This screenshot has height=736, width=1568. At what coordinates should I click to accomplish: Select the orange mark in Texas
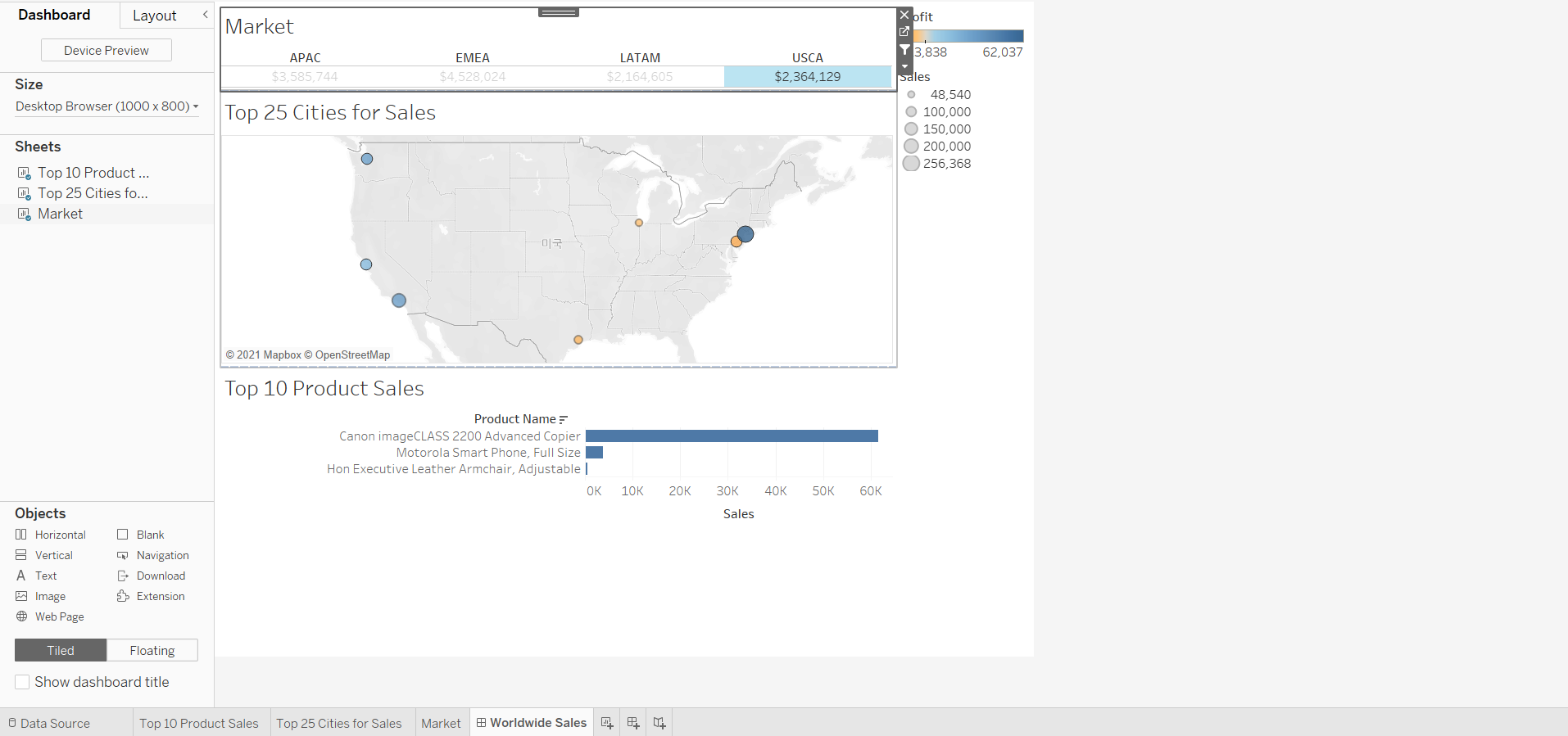tap(578, 340)
